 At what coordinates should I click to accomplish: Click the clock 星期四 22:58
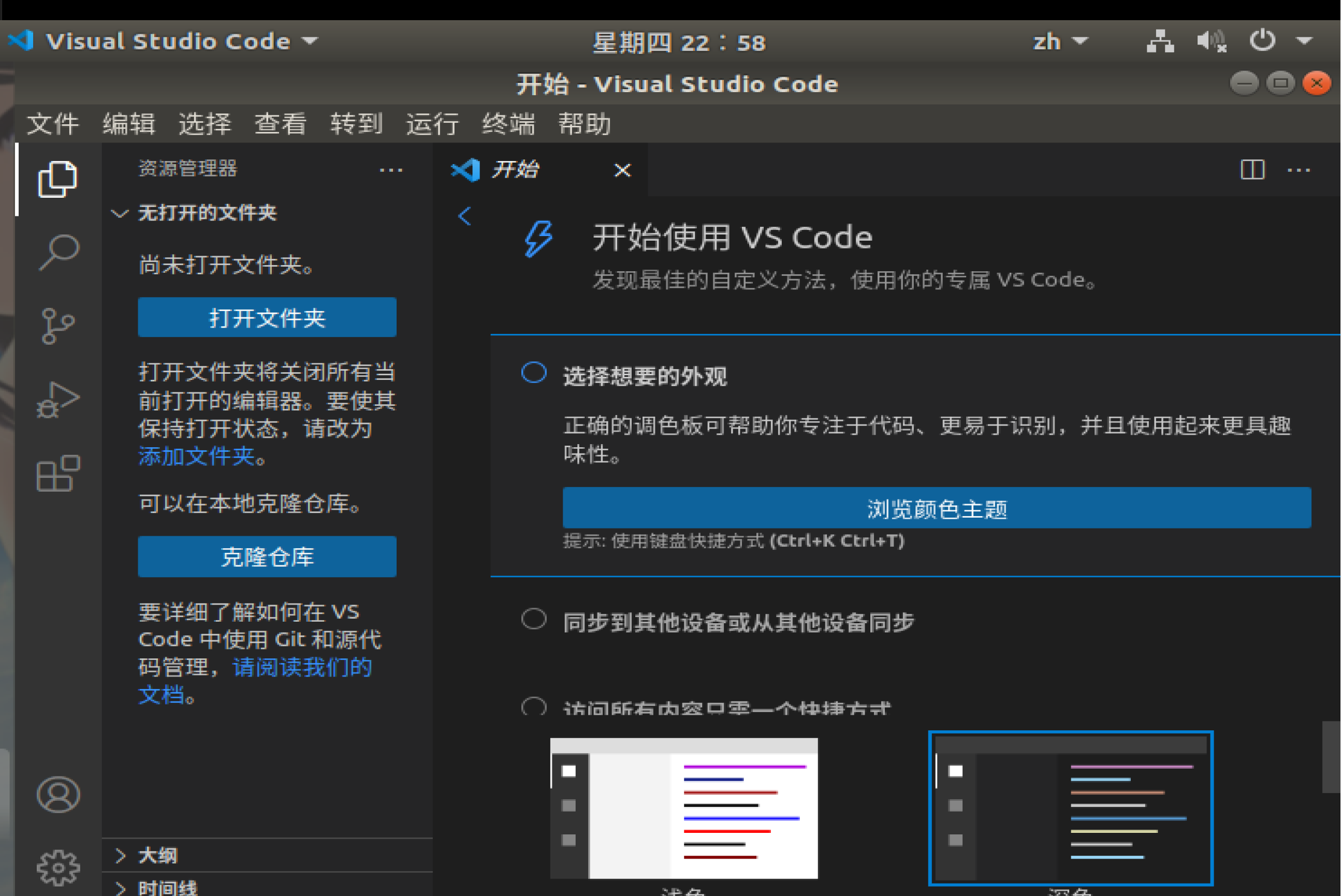[678, 42]
